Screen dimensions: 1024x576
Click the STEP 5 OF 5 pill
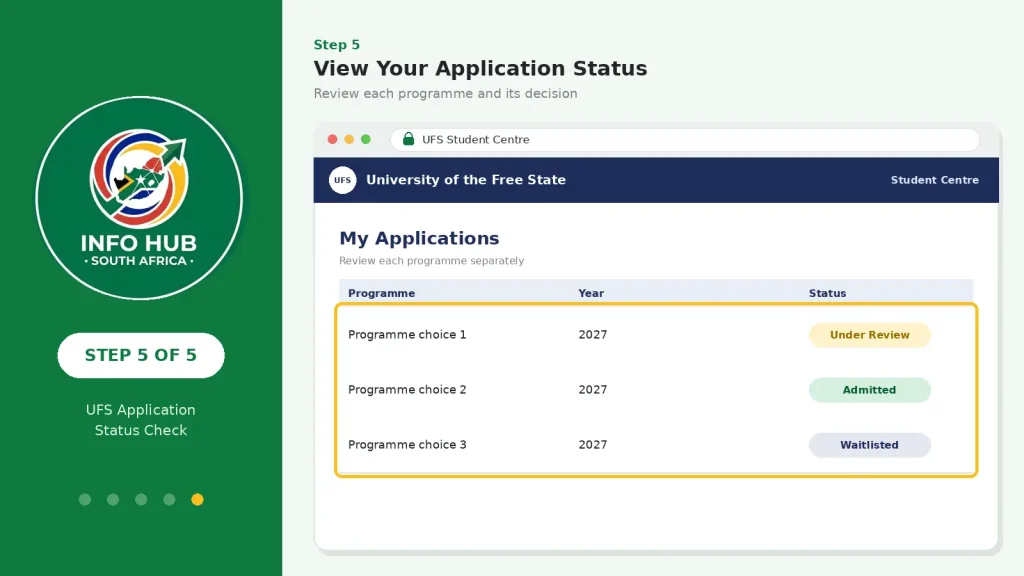click(x=140, y=355)
